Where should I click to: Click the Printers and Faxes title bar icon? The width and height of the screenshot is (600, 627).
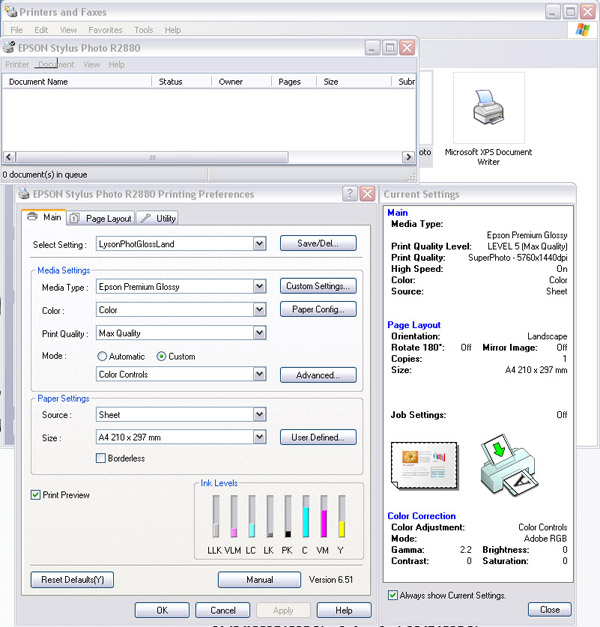11,12
